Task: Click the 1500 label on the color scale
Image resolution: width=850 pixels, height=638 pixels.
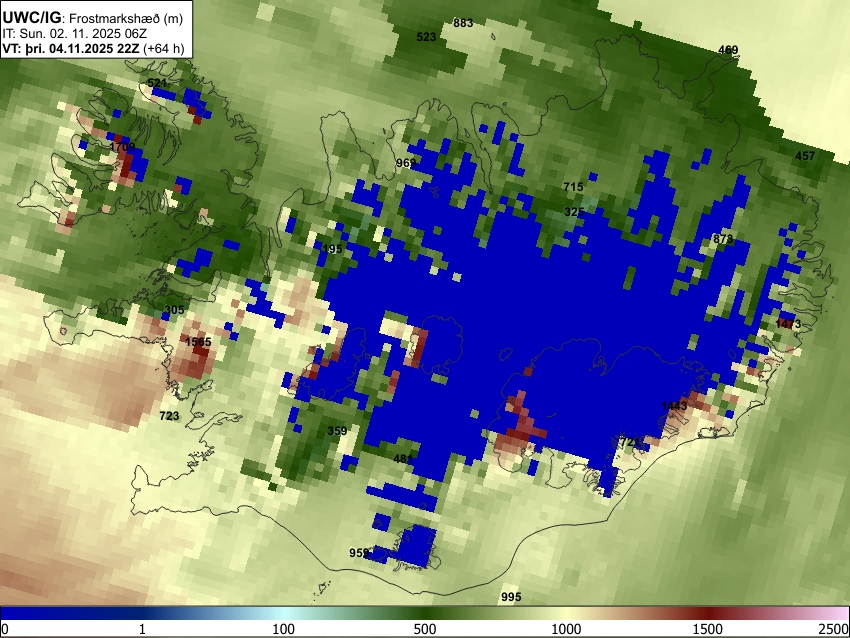Action: (708, 629)
